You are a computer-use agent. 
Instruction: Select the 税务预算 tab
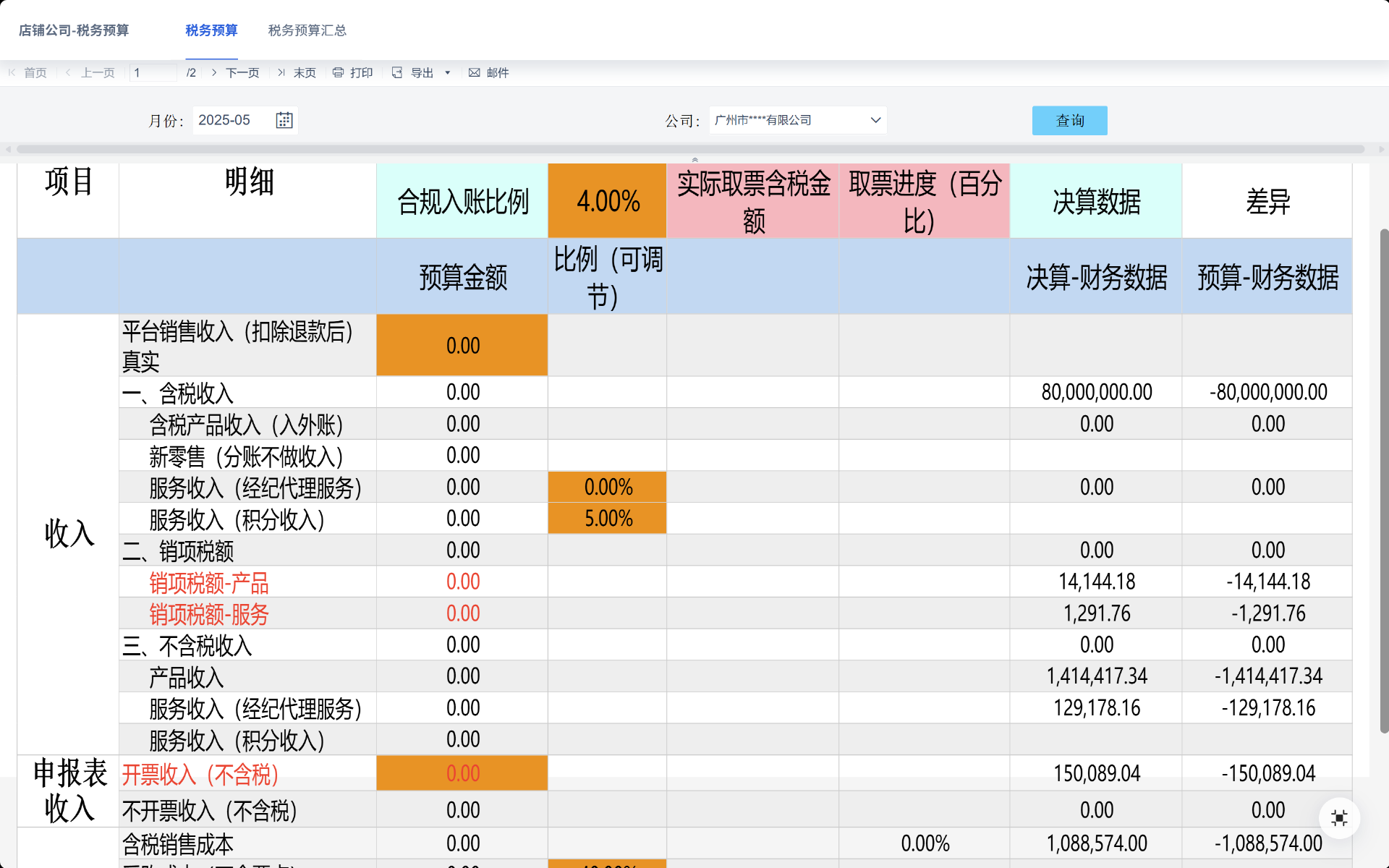coord(211,30)
